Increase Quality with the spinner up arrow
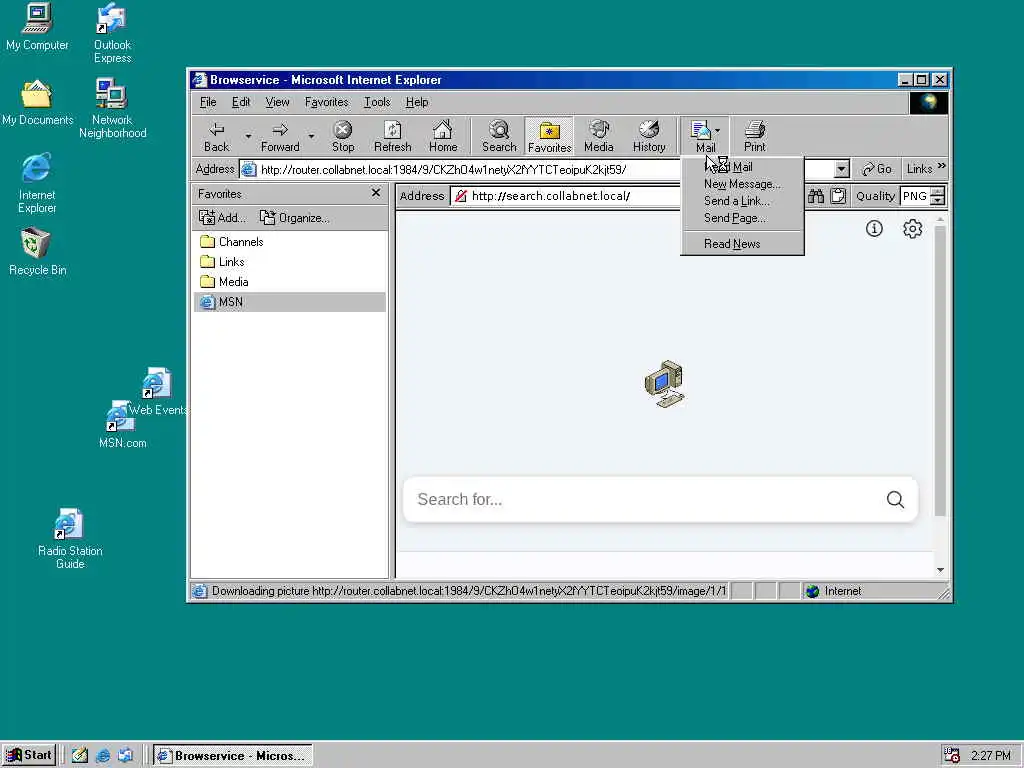This screenshot has height=768, width=1024. pyautogui.click(x=938, y=191)
